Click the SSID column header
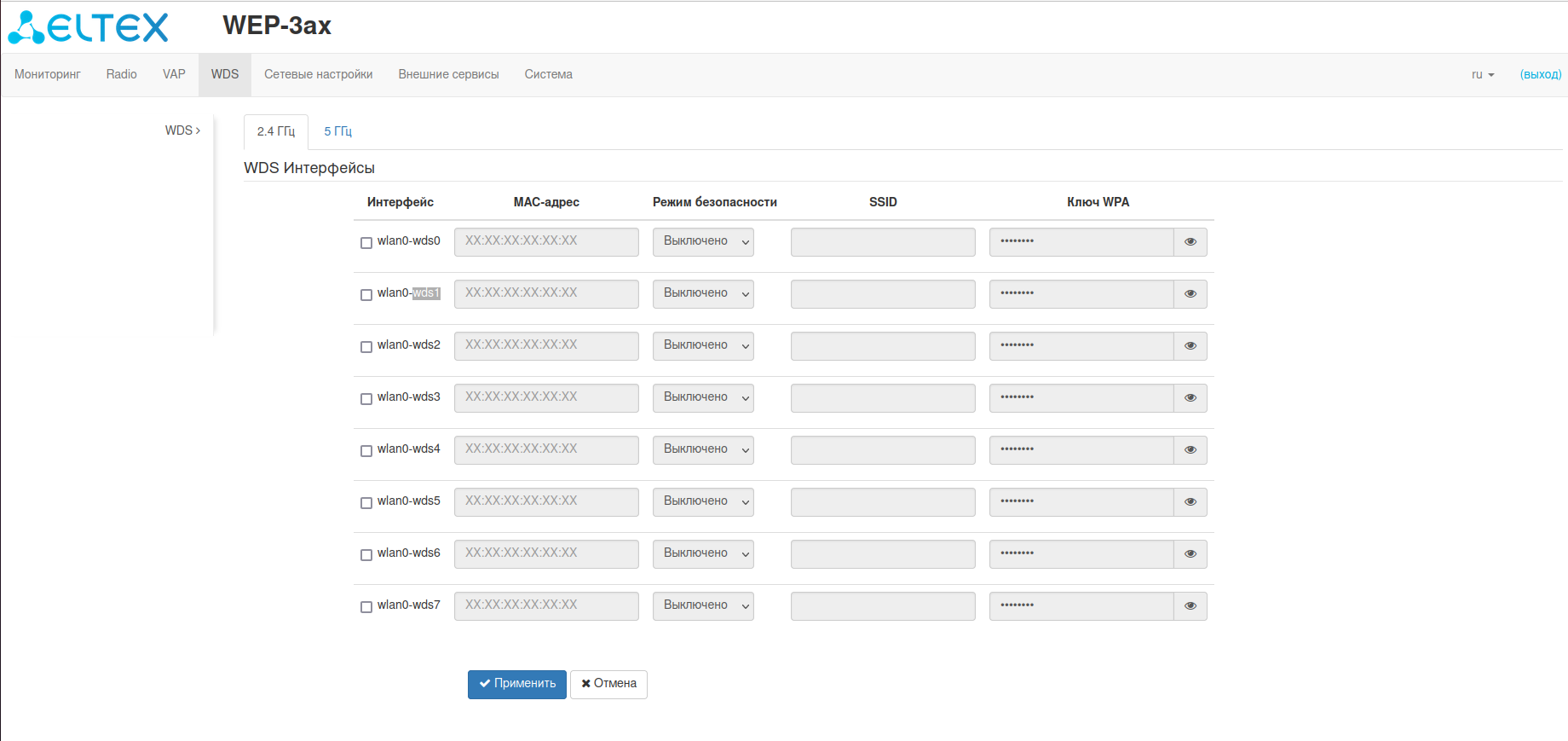 click(x=883, y=202)
